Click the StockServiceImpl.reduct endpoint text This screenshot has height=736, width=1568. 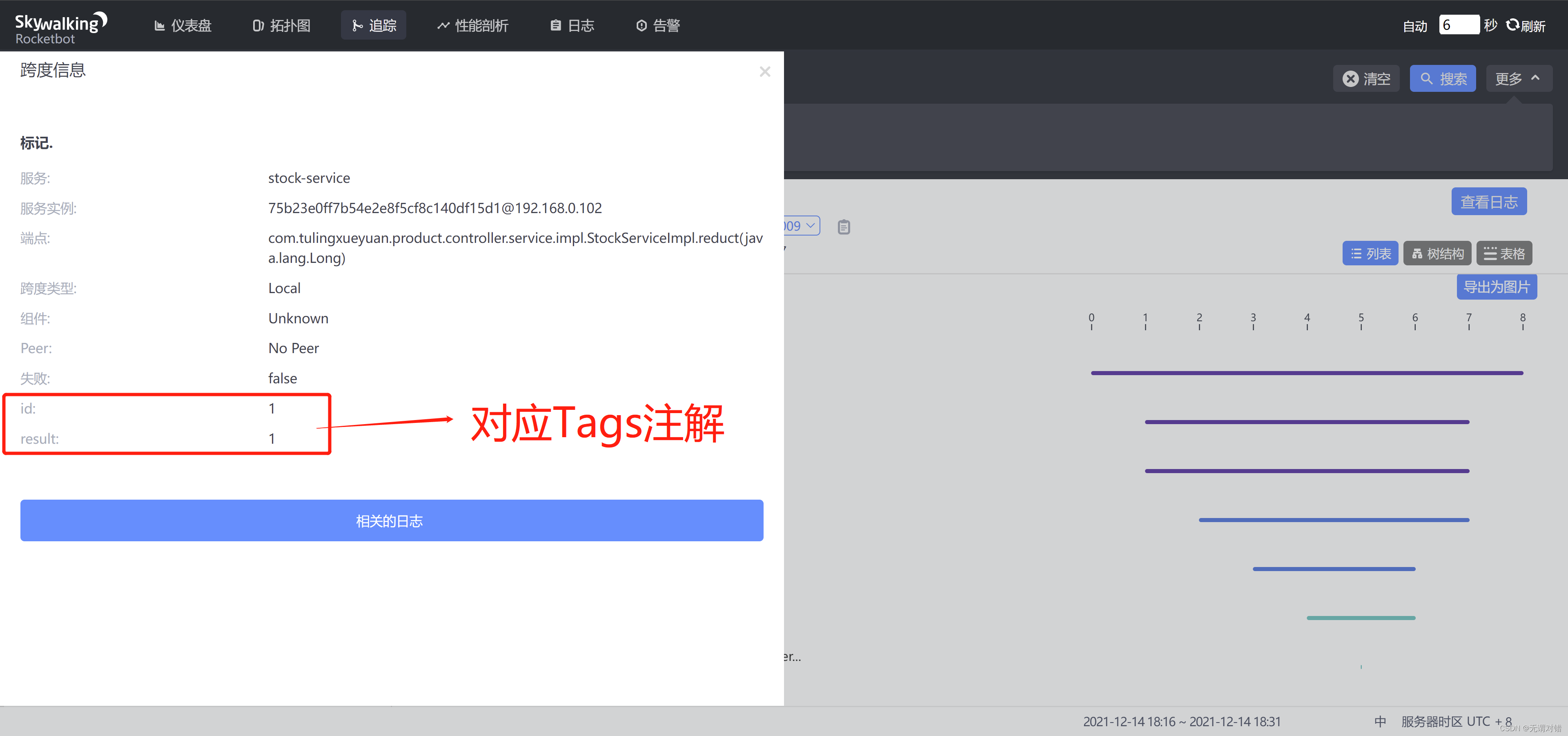(515, 247)
